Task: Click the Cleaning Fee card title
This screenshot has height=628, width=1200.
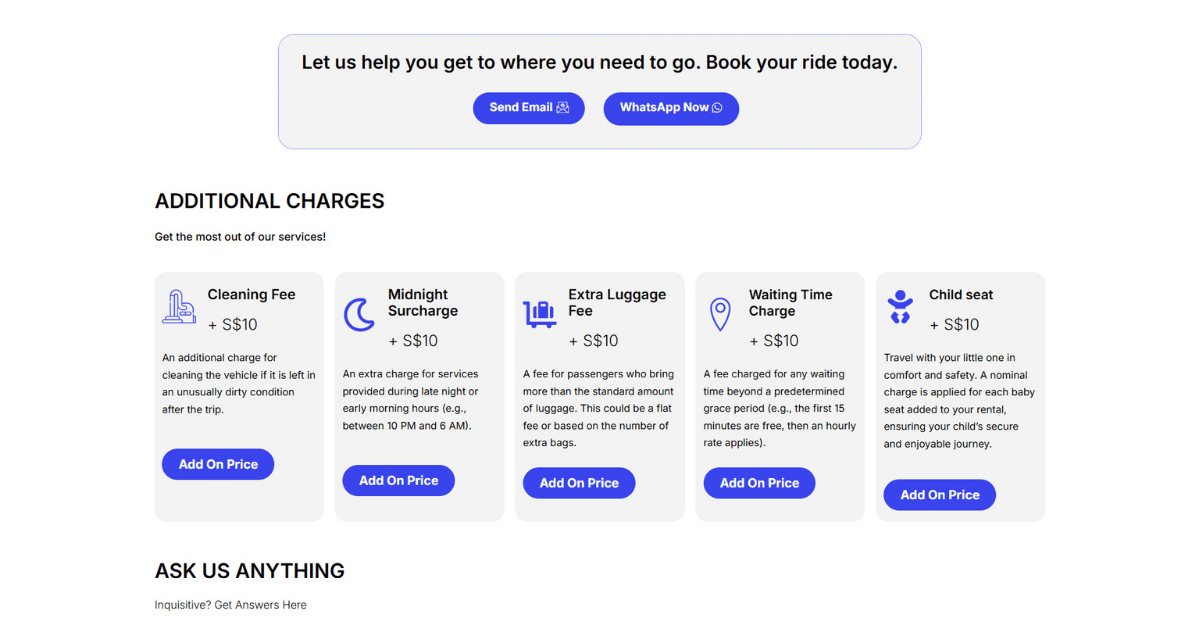Action: coord(251,295)
